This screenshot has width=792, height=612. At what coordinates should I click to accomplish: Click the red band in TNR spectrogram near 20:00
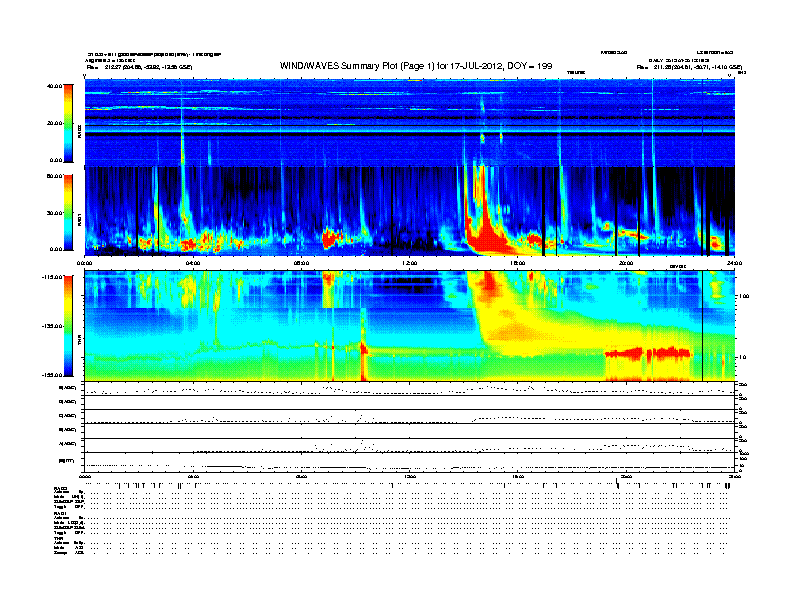pos(648,352)
